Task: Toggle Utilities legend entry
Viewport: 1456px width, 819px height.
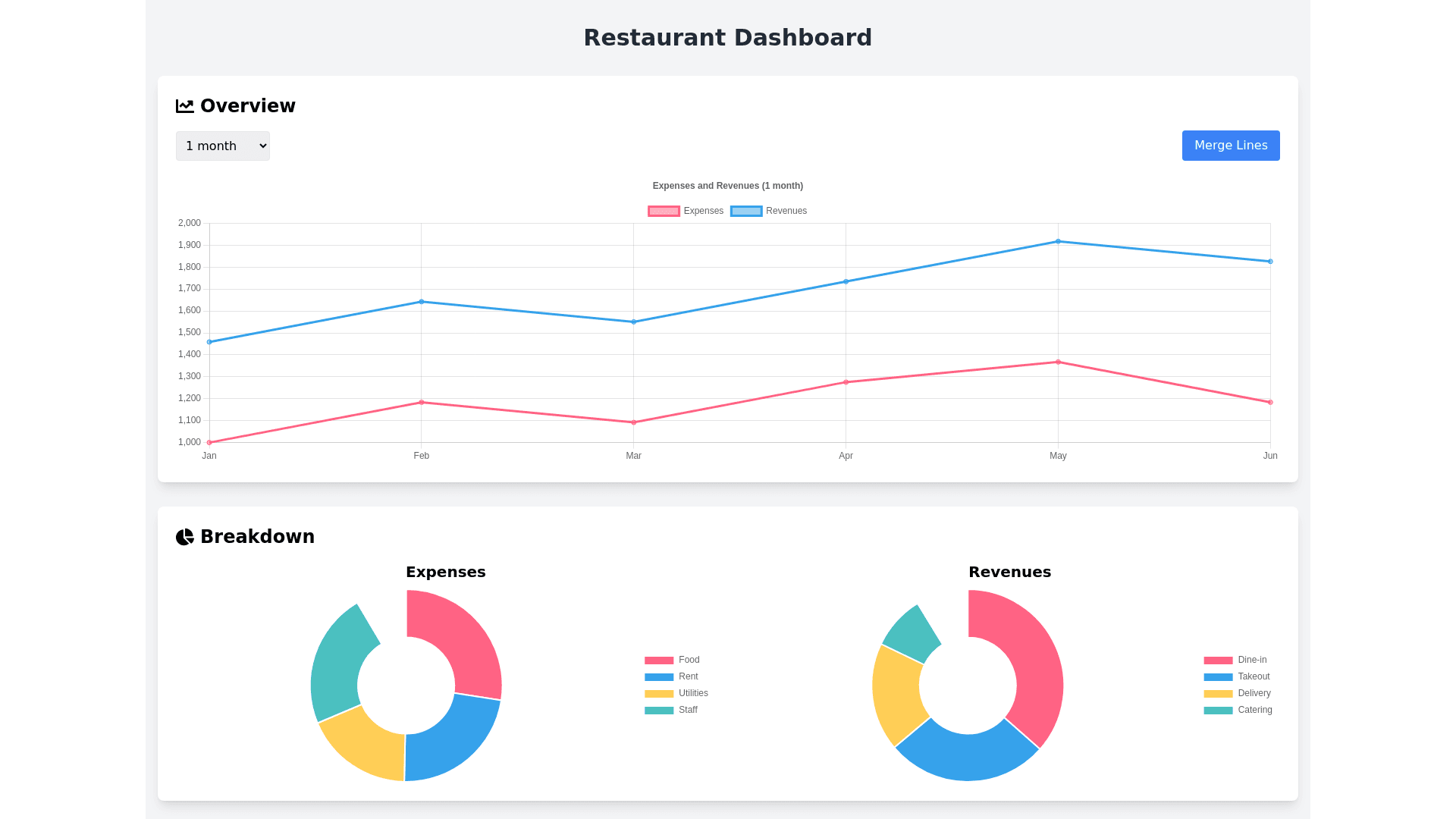Action: 676,693
